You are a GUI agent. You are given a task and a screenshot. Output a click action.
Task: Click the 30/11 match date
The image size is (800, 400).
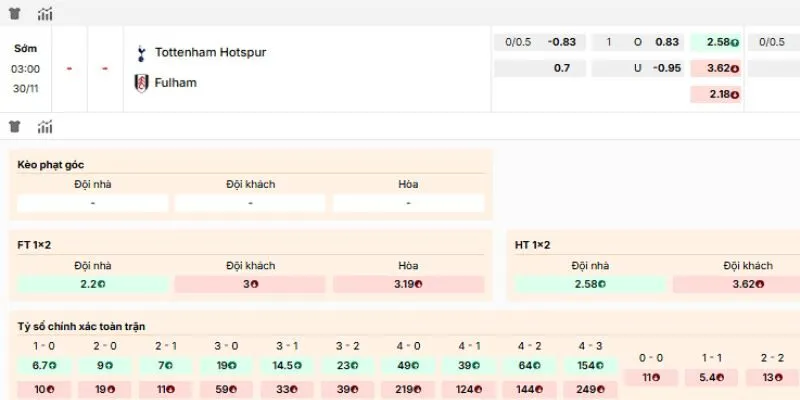click(26, 89)
